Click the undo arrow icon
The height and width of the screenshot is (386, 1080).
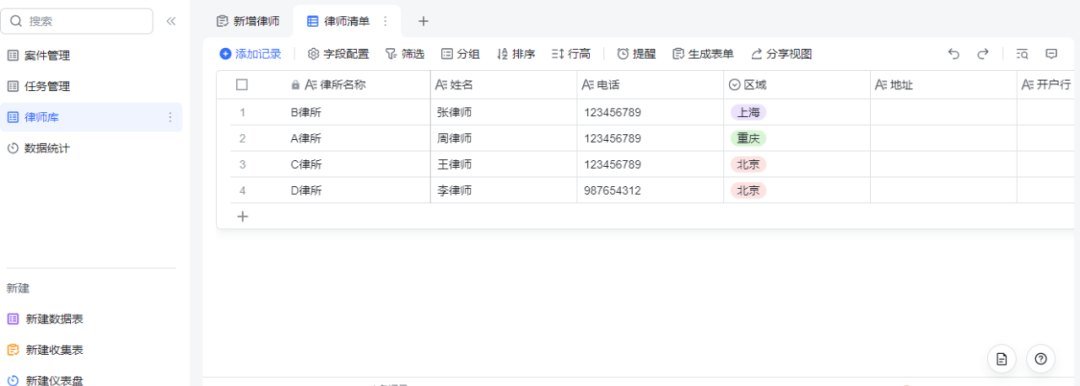[953, 54]
